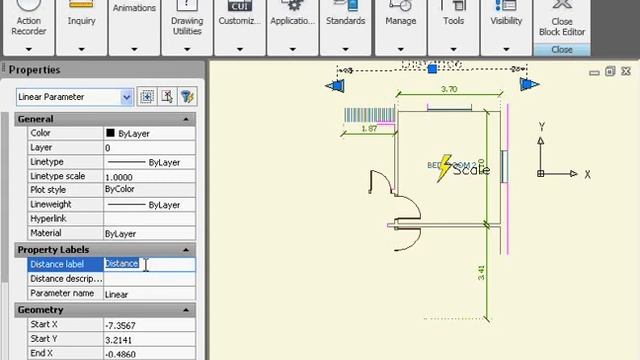Click the Material ByLayer value
Screen dimensions: 640x360
149,233
